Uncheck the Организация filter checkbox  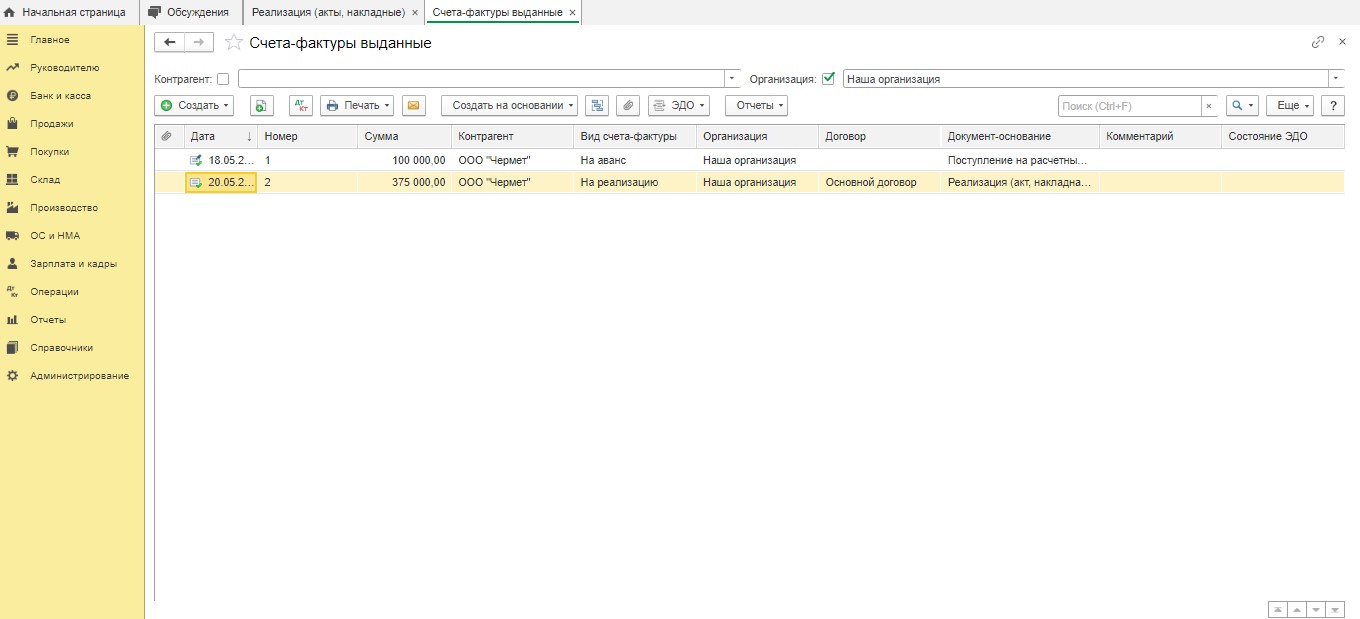(x=828, y=79)
